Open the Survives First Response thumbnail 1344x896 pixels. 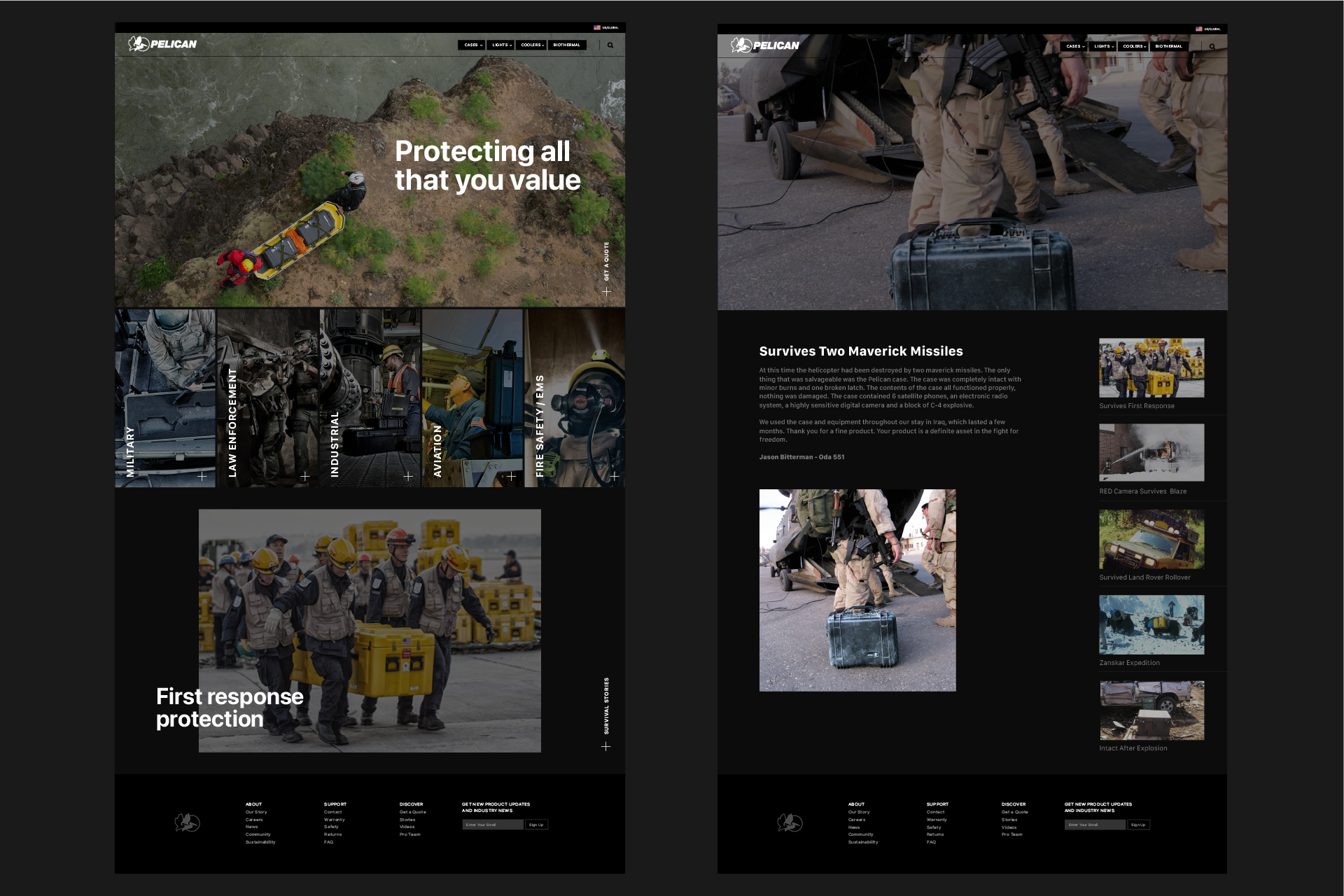pos(1151,368)
